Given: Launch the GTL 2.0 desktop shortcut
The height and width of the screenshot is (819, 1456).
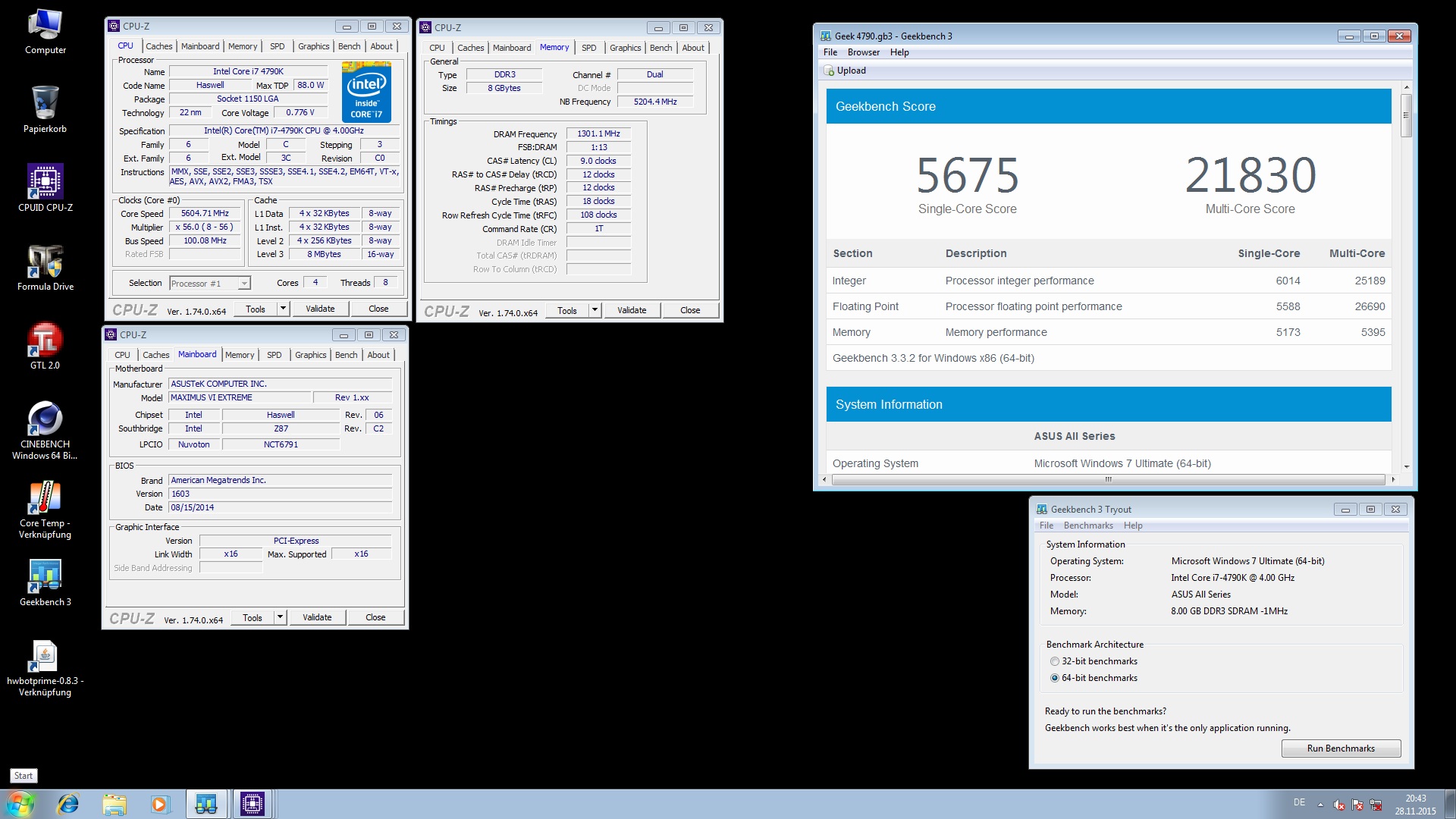Looking at the screenshot, I should point(45,346).
